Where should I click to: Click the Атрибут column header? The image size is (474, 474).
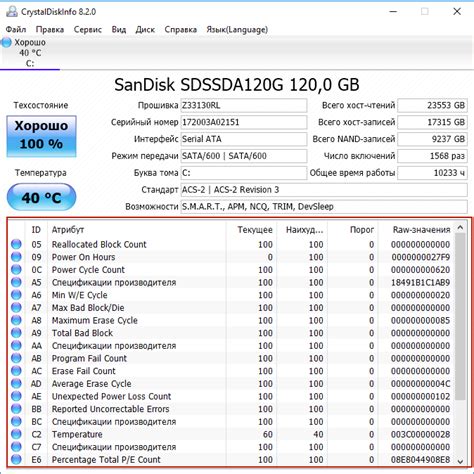coord(137,230)
